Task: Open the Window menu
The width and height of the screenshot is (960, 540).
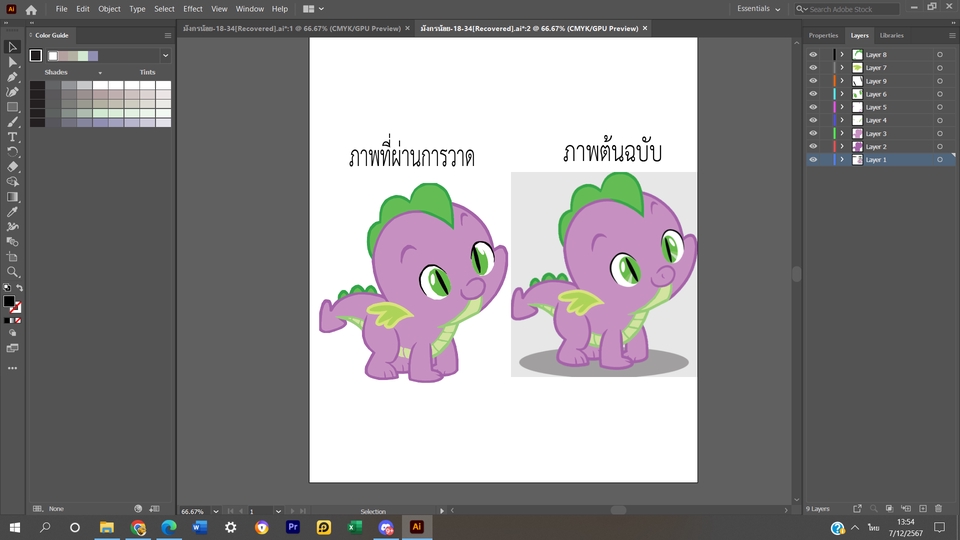Action: (250, 9)
